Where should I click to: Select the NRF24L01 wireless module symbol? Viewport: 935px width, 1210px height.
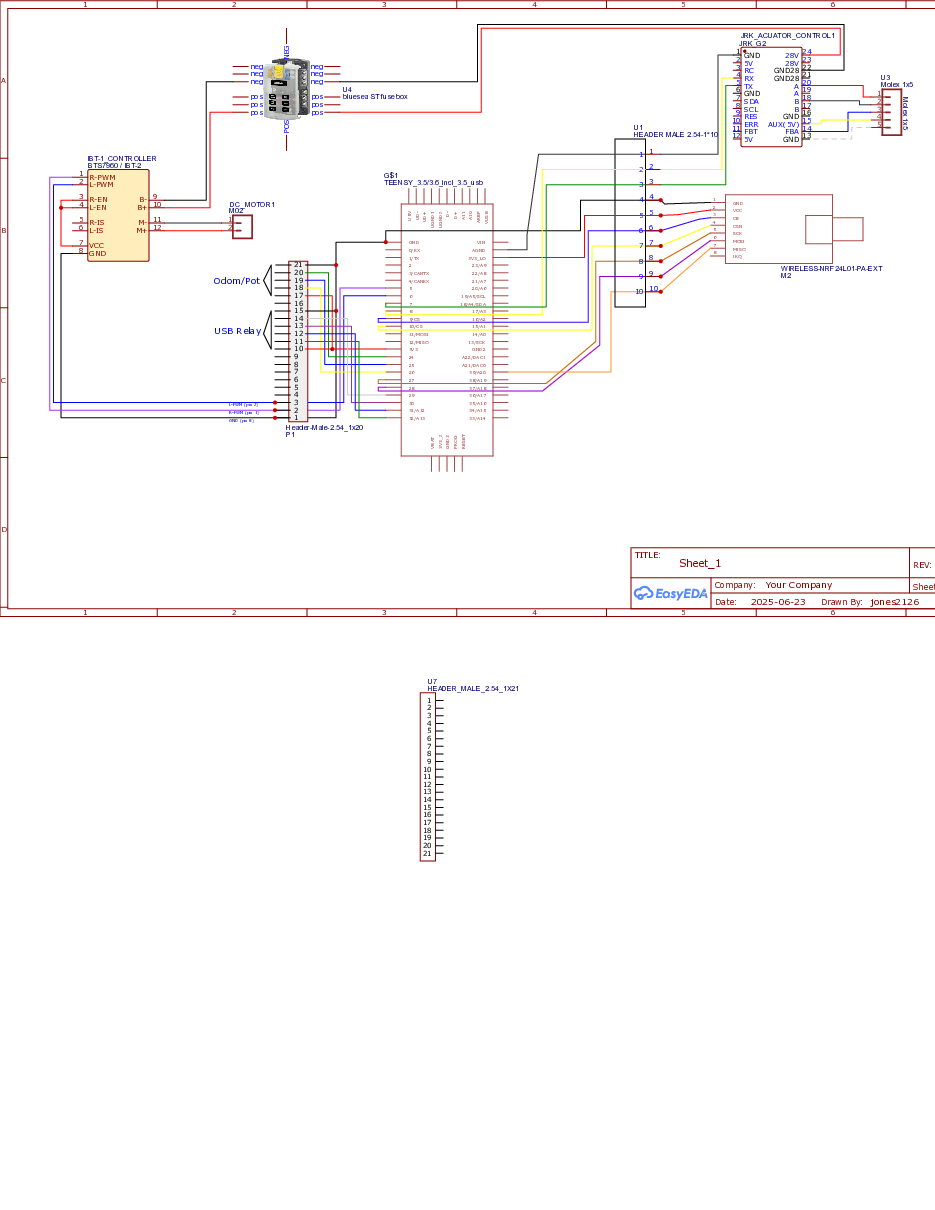pos(778,229)
